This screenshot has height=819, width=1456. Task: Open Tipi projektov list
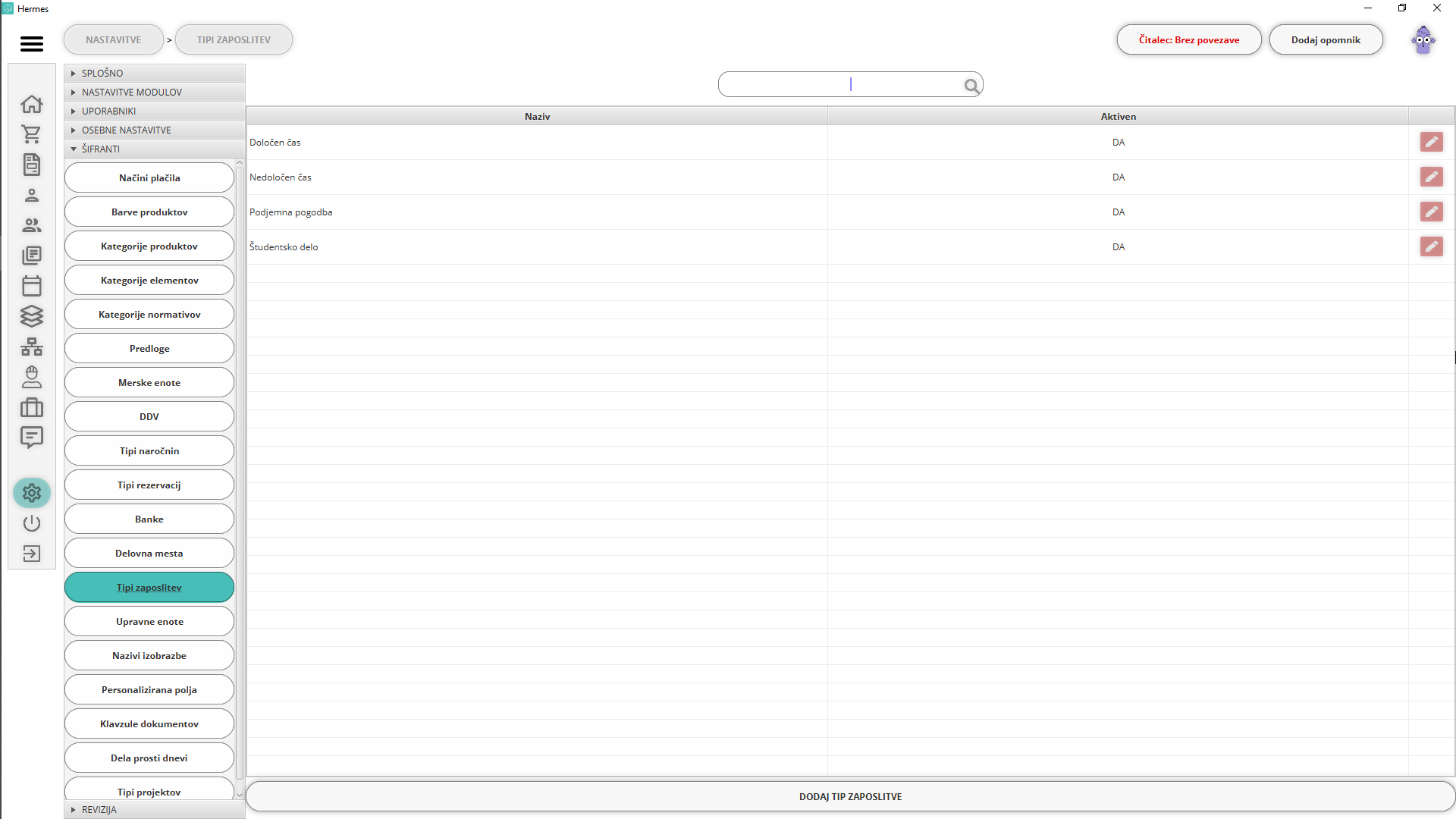click(149, 789)
